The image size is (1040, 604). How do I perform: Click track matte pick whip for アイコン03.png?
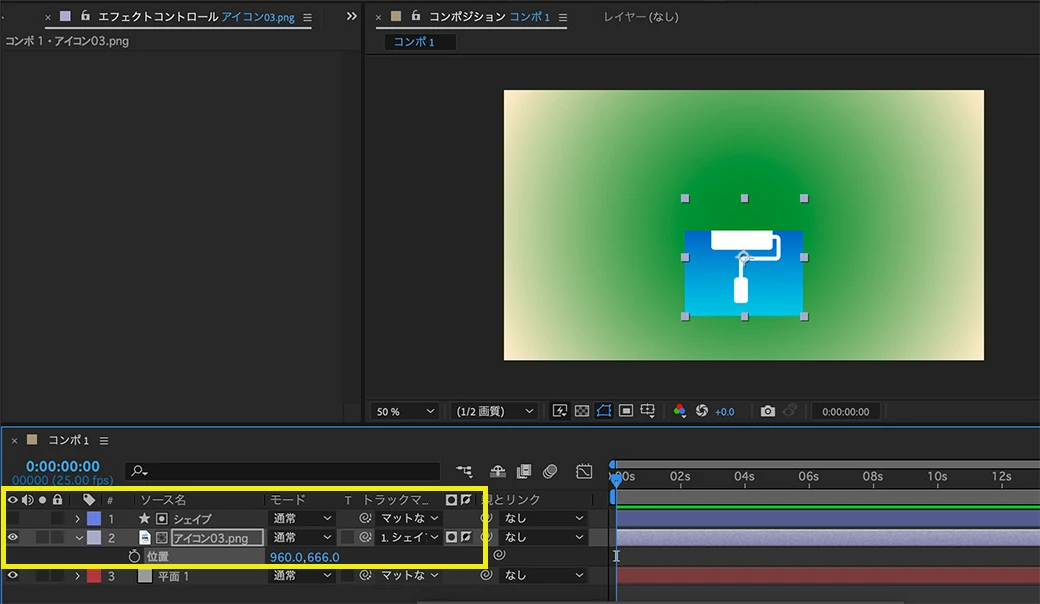(365, 537)
